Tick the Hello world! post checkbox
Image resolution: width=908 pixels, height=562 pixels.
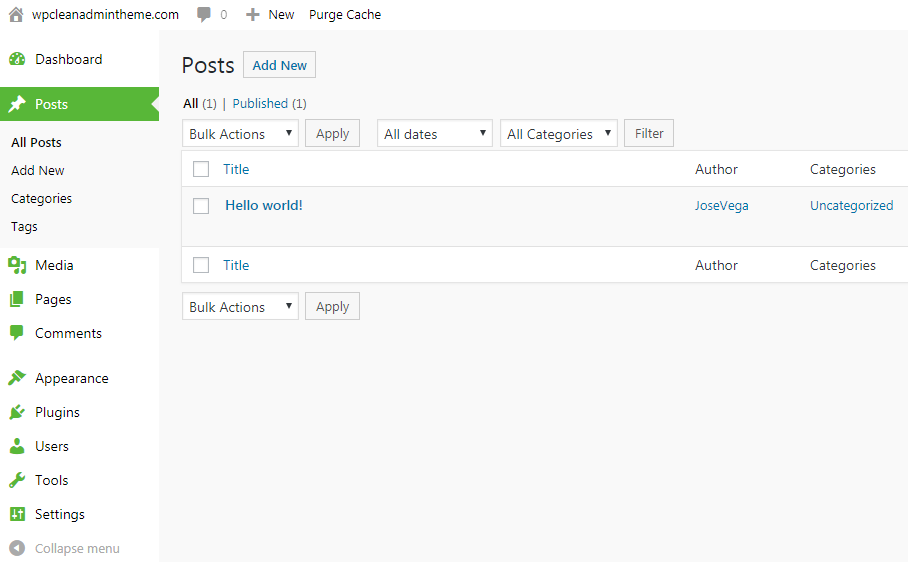tap(201, 206)
